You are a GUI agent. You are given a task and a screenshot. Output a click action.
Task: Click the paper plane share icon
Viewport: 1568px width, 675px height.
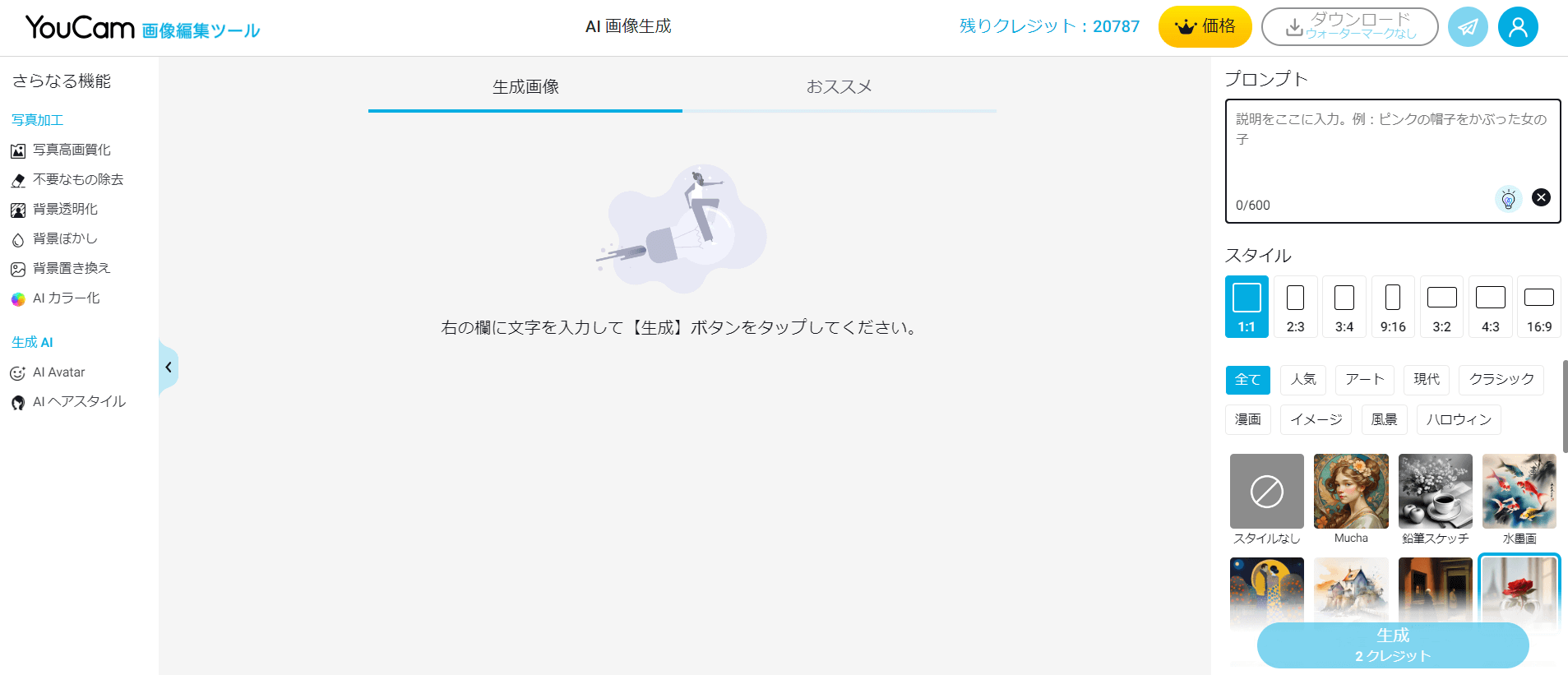pyautogui.click(x=1467, y=27)
